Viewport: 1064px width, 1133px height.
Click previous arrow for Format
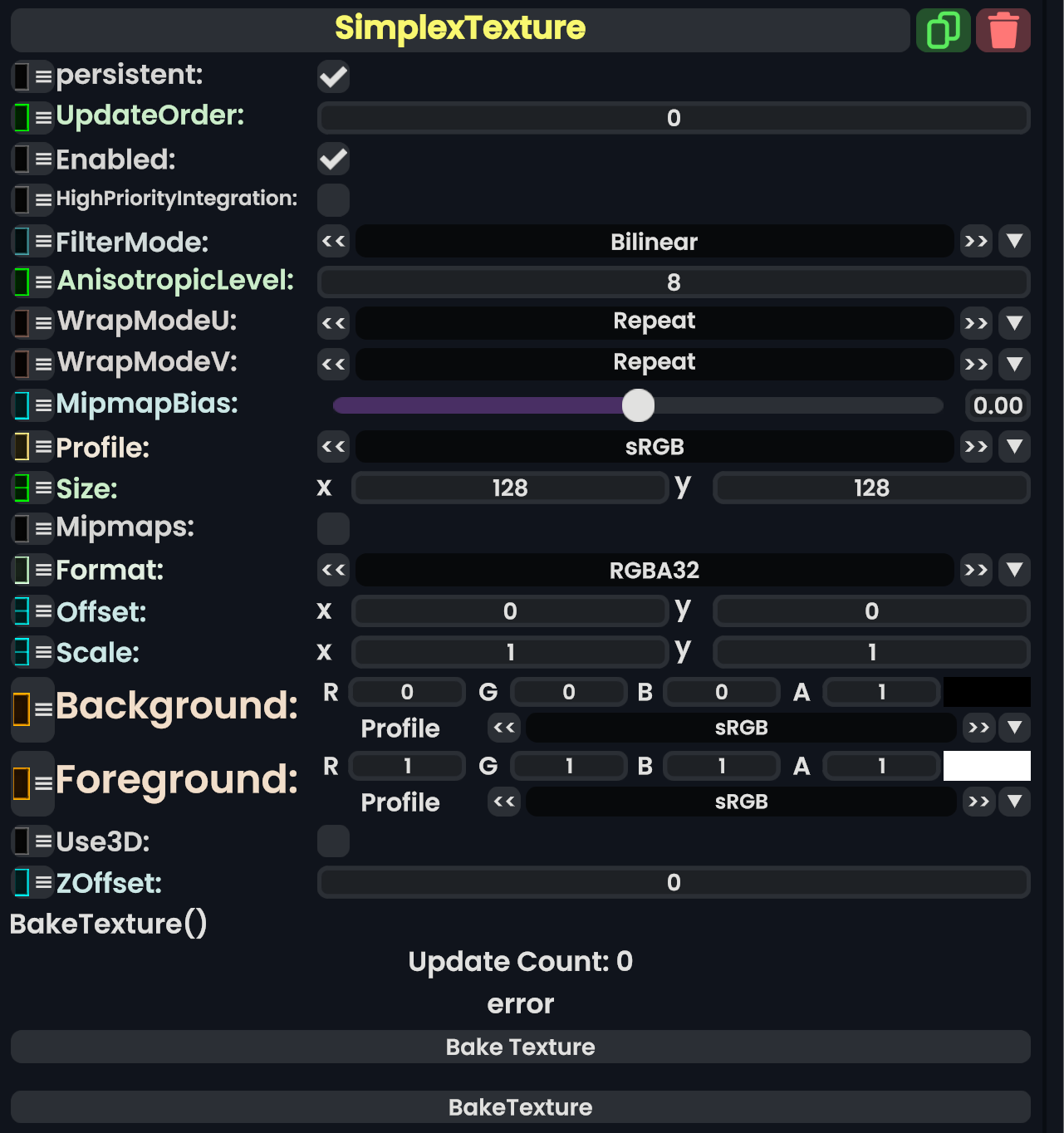click(x=333, y=570)
